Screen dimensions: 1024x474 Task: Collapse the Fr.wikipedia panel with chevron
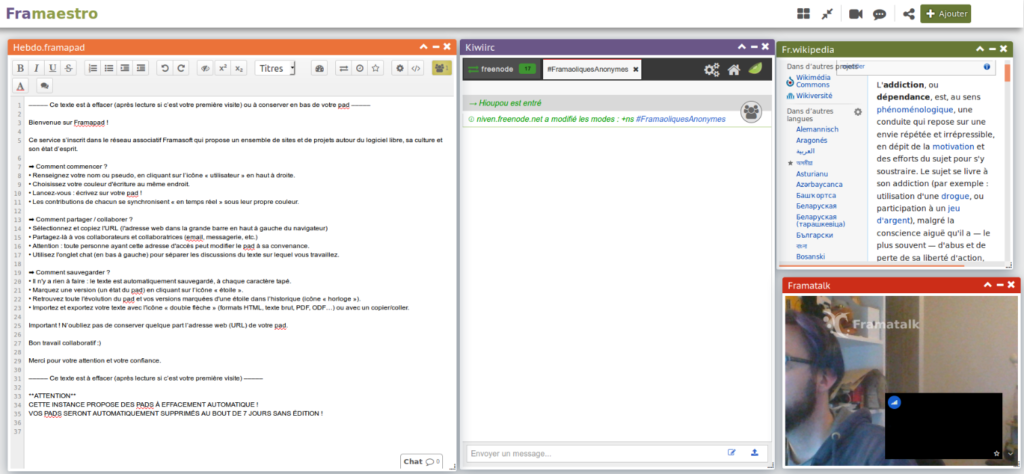[980, 48]
